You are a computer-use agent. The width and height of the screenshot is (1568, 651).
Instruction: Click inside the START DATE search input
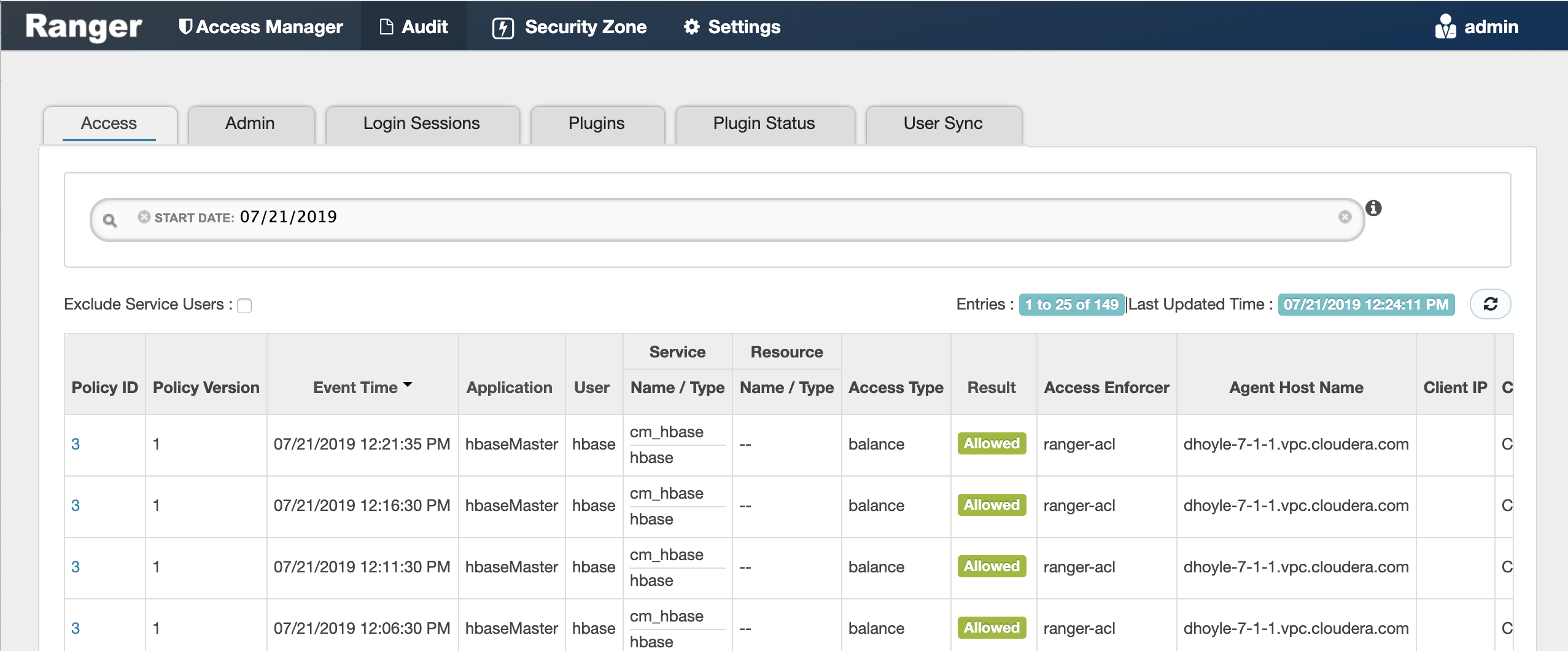[x=553, y=217]
